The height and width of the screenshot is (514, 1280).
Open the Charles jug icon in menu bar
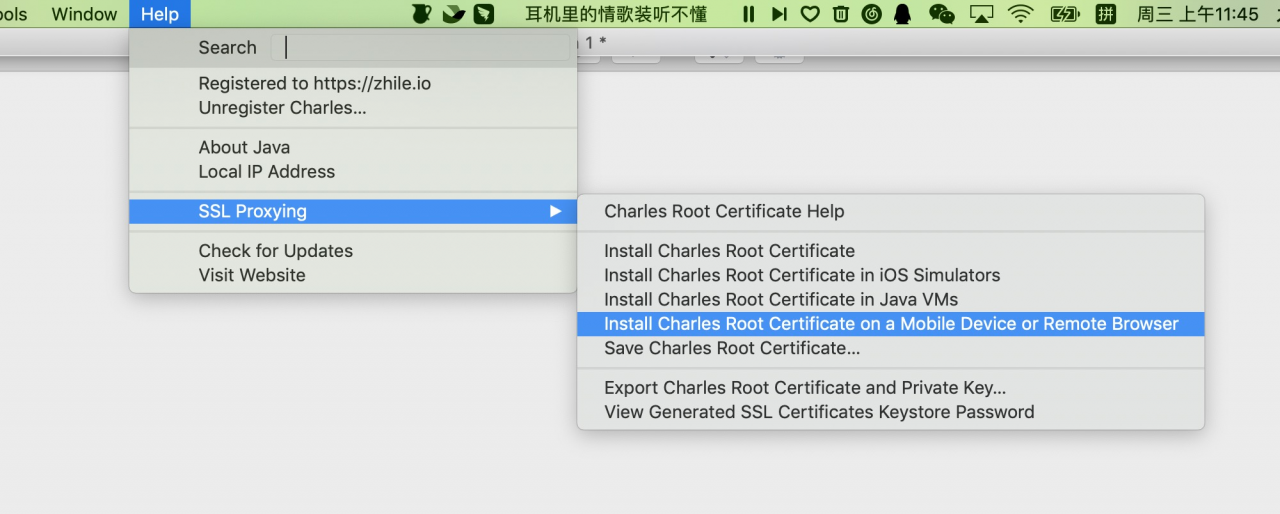[422, 14]
